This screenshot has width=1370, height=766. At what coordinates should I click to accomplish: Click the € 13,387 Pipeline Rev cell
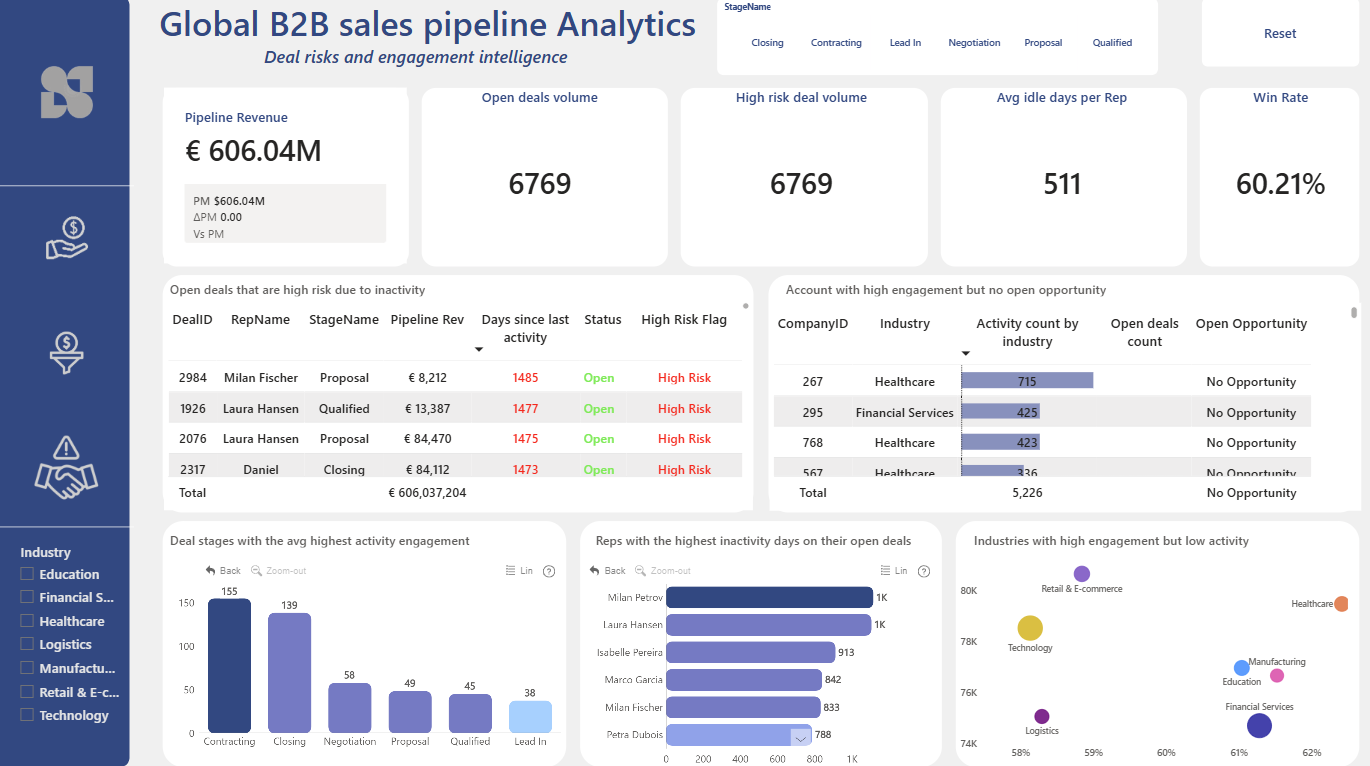click(427, 409)
